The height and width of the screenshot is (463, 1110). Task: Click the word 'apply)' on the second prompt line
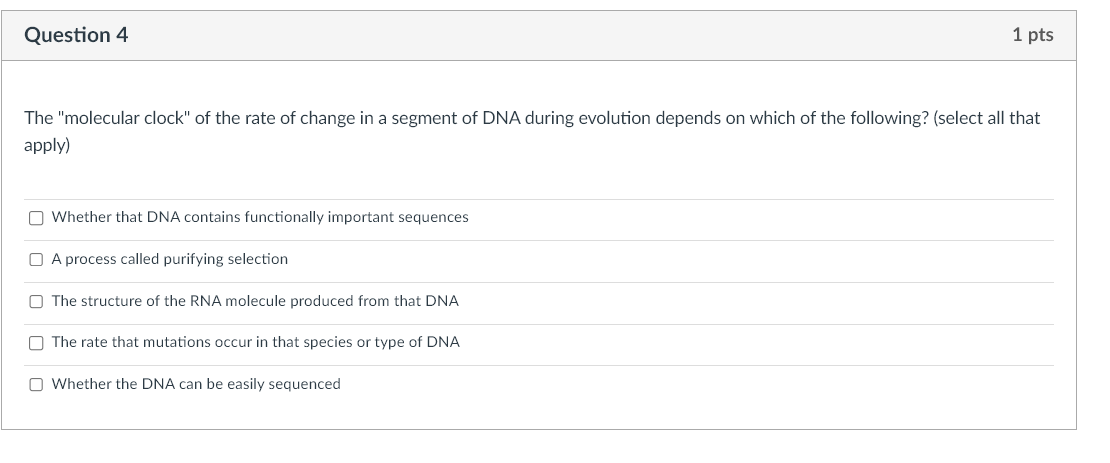[47, 143]
